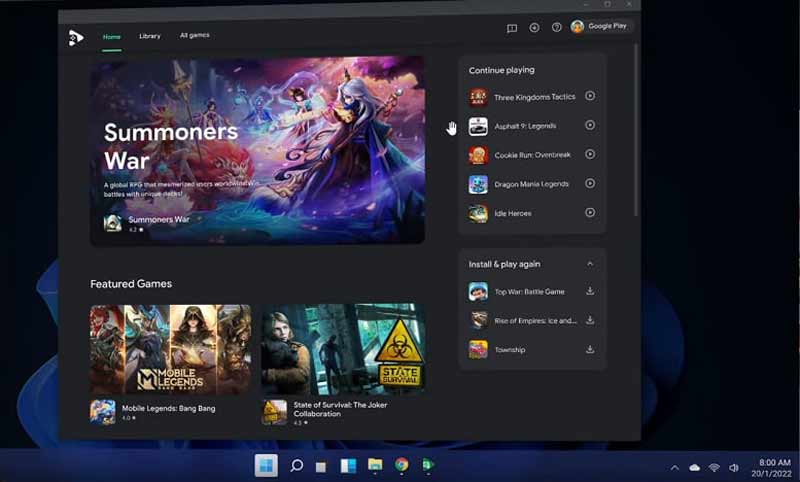Switch to the Library tab
The width and height of the screenshot is (800, 482).
click(x=150, y=36)
